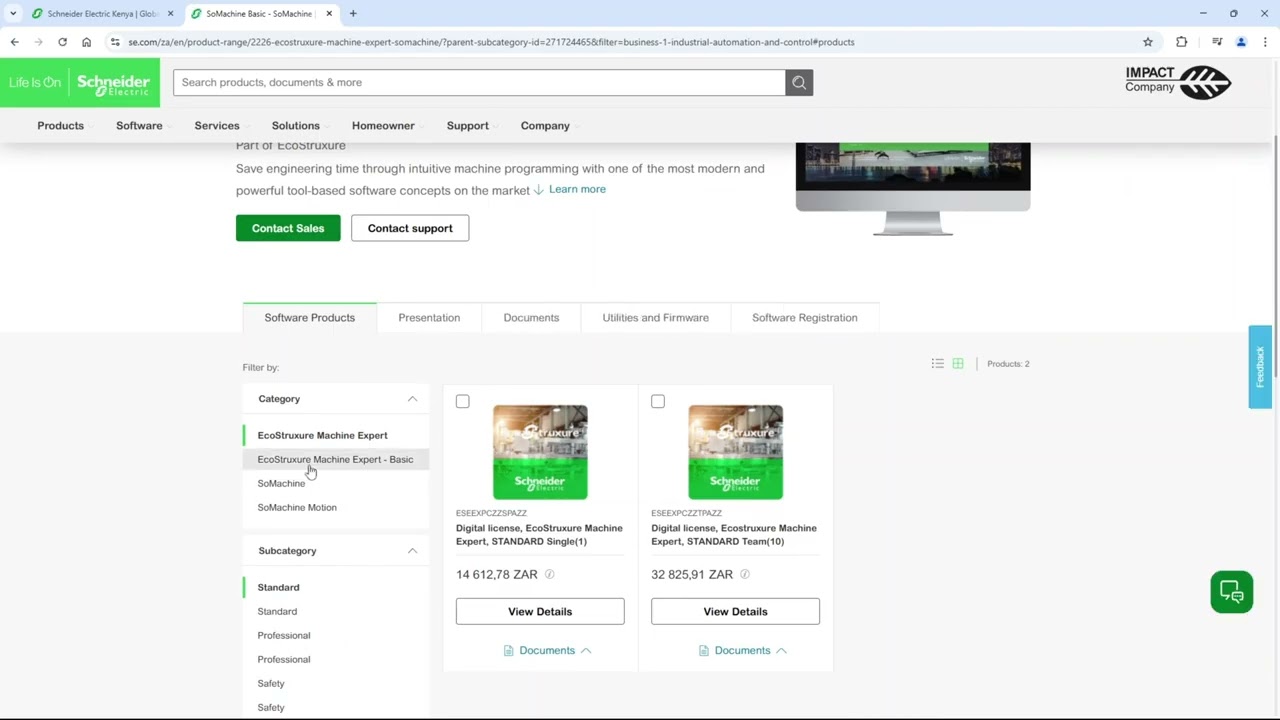Open the Impact Company logo link
This screenshot has width=1280, height=720.
coord(1178,82)
